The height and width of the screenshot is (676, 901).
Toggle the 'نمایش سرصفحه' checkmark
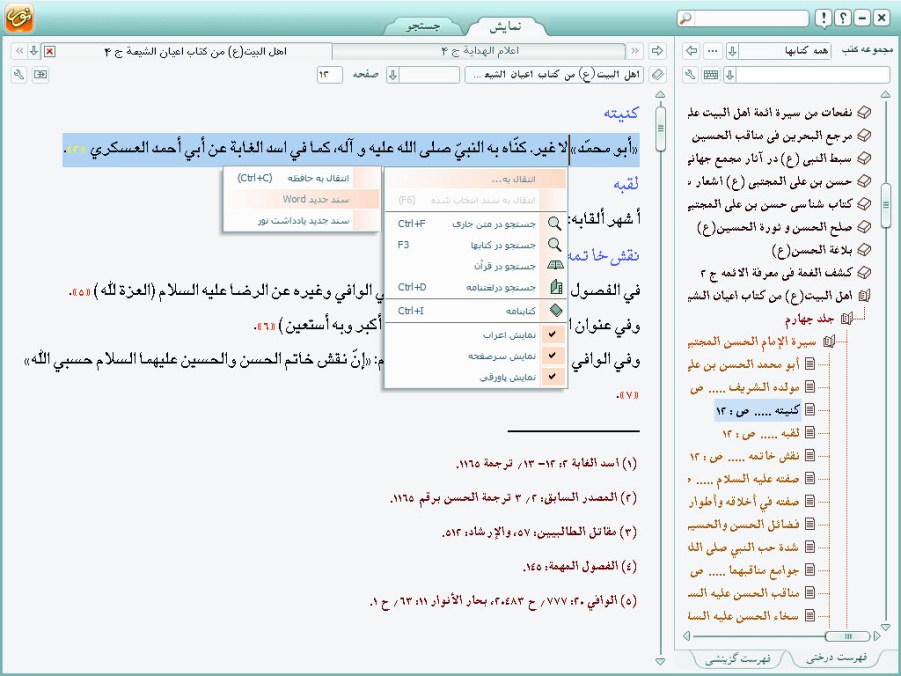tap(552, 355)
